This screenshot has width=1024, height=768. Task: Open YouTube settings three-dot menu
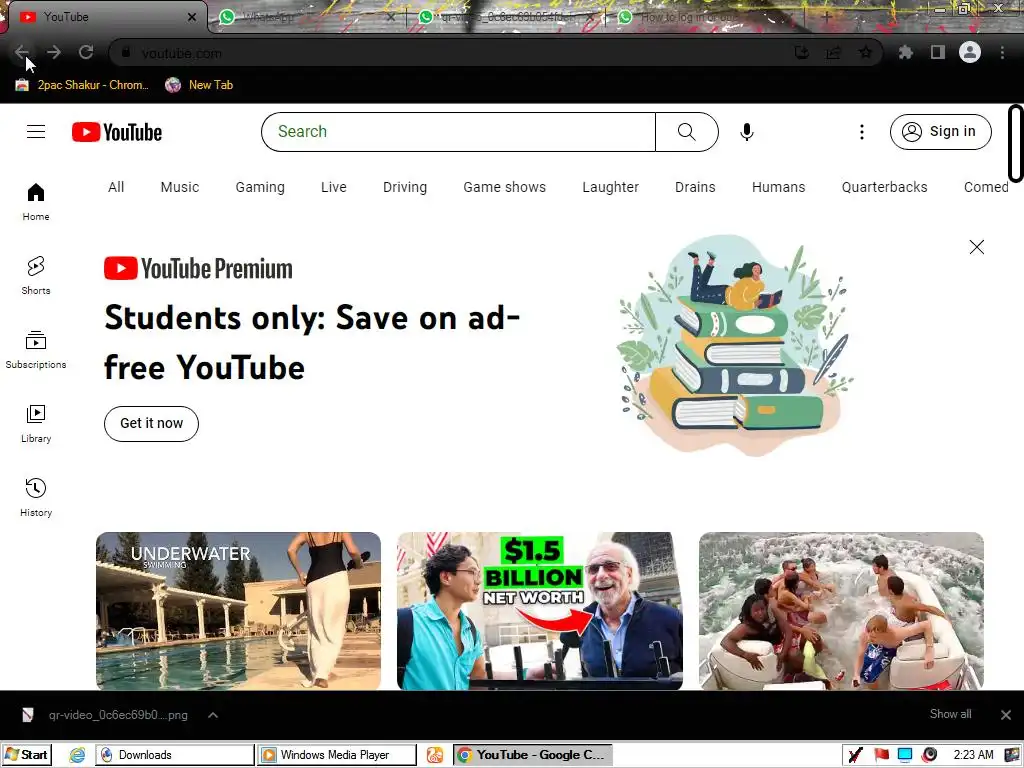861,132
